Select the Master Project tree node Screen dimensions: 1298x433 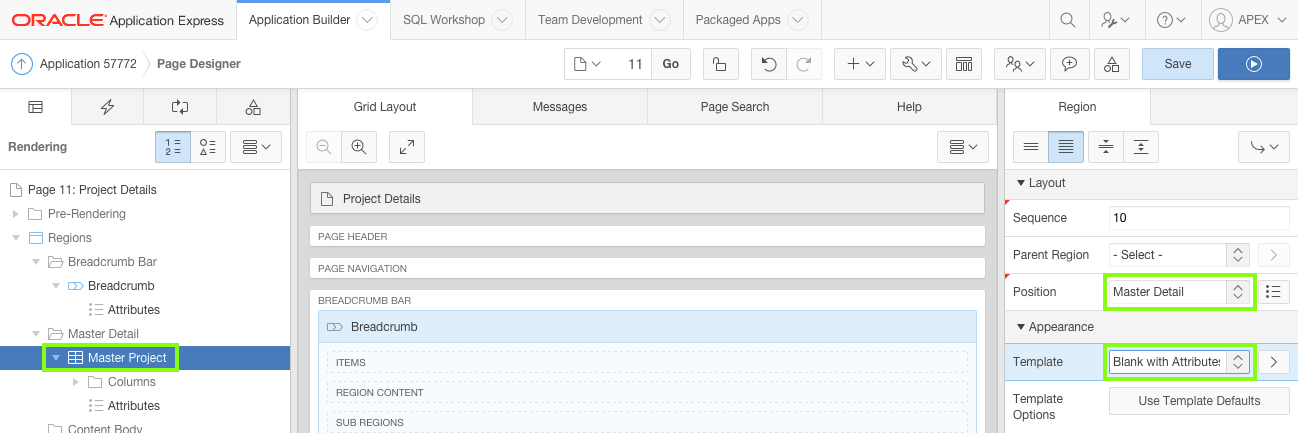coord(126,358)
